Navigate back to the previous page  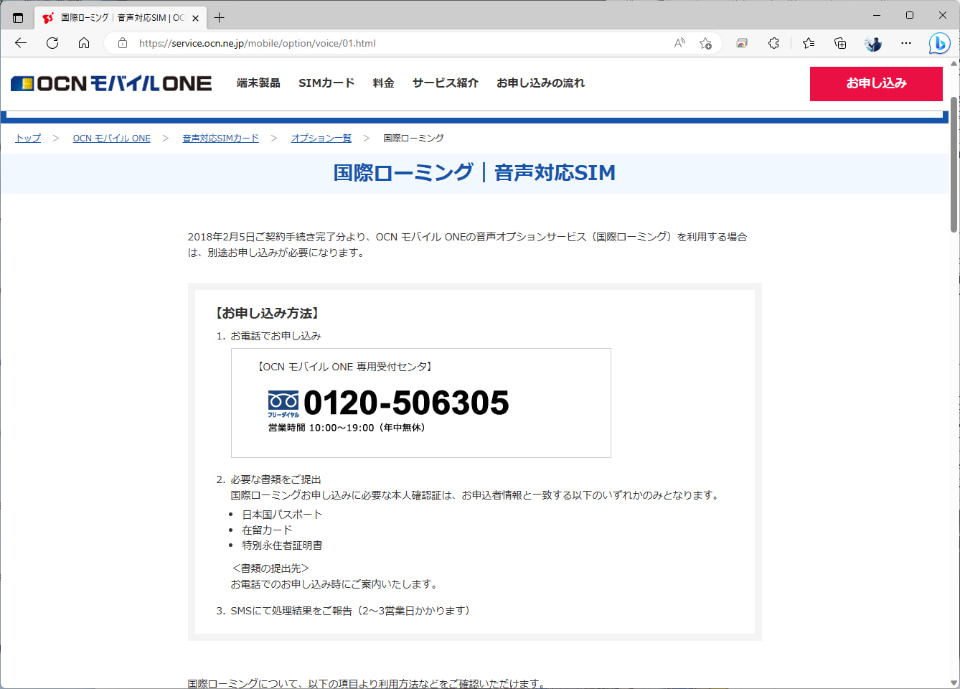(20, 44)
